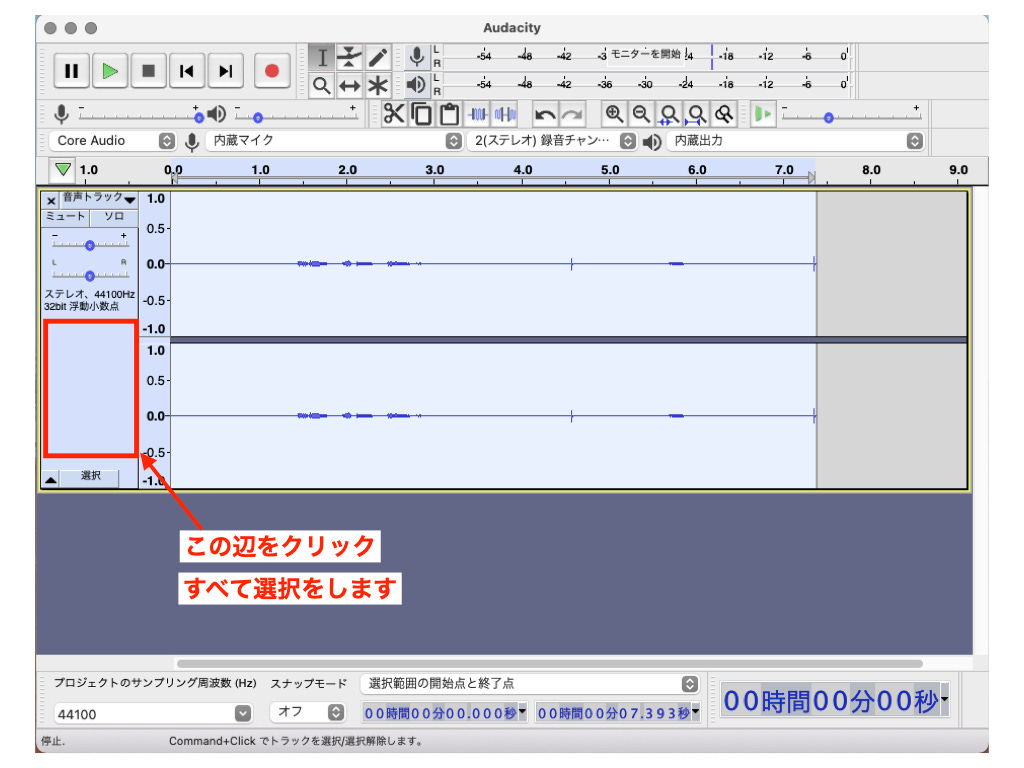This screenshot has height=768, width=1024.
Task: Click the Stop button
Action: (x=148, y=71)
